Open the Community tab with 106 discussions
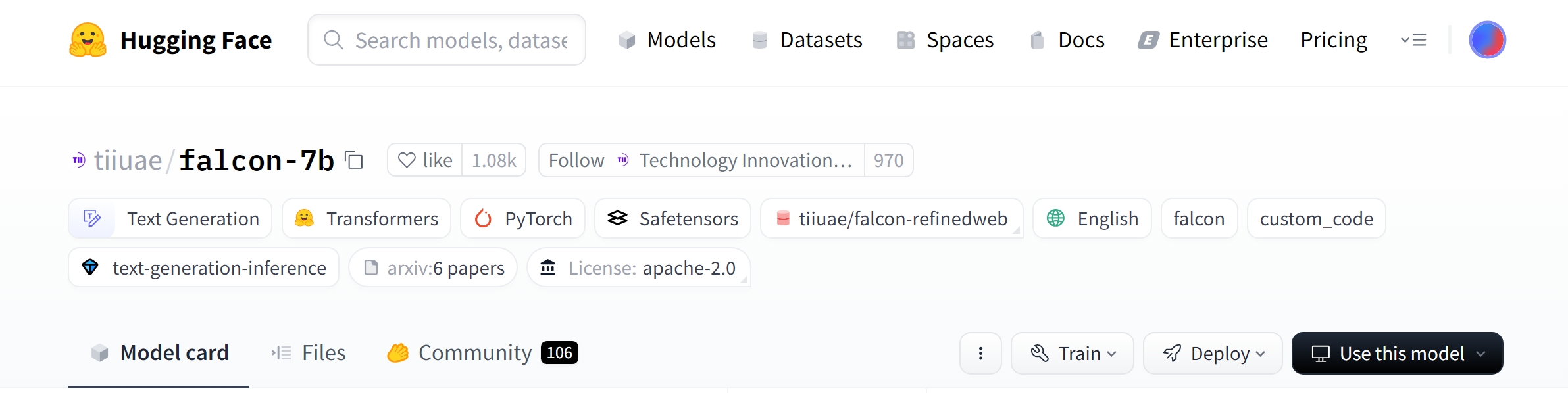1568x393 pixels. (x=475, y=352)
